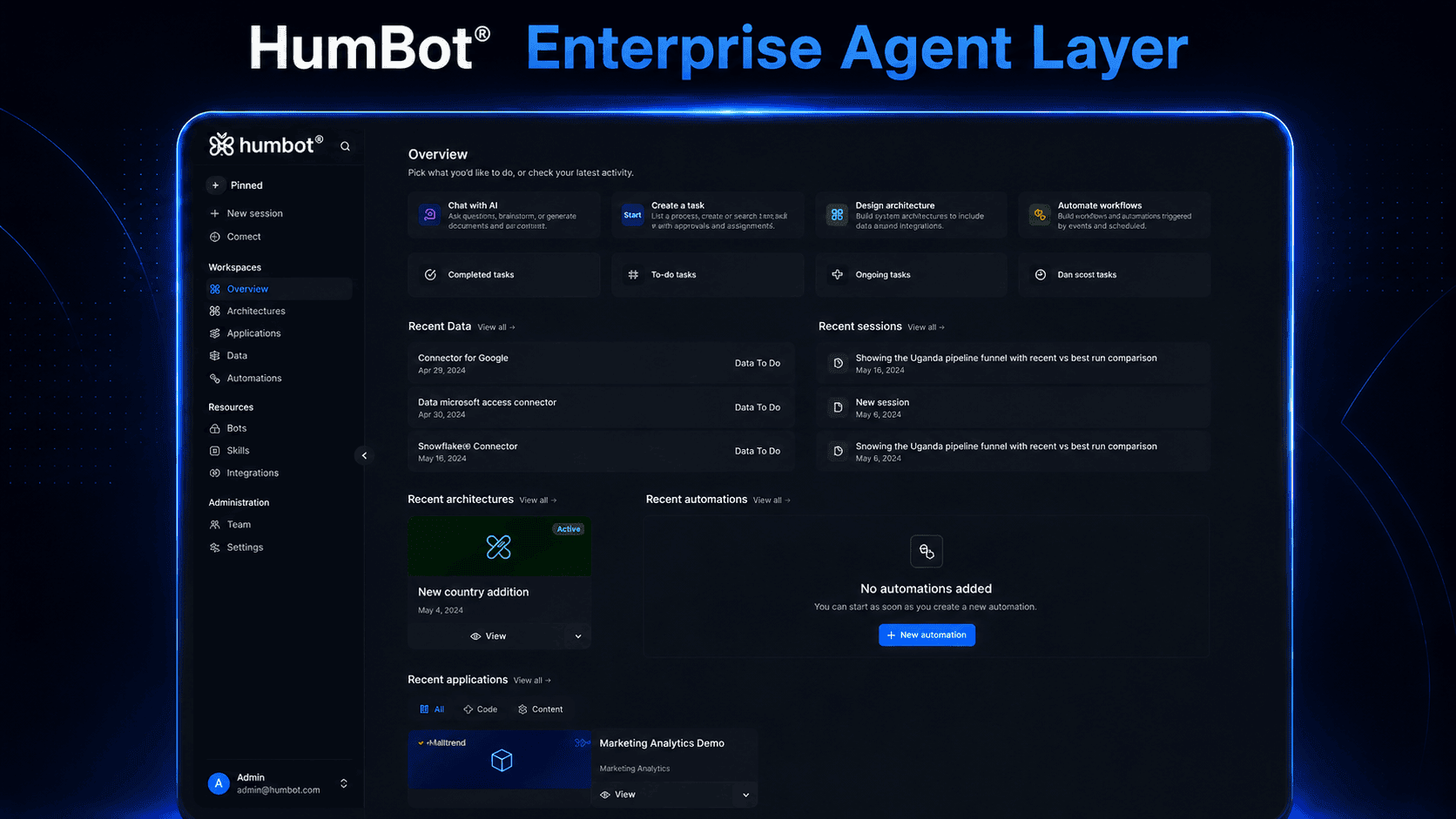Expand dropdown on Marketing Analytics Demo card
Image resolution: width=1456 pixels, height=819 pixels.
coord(745,795)
